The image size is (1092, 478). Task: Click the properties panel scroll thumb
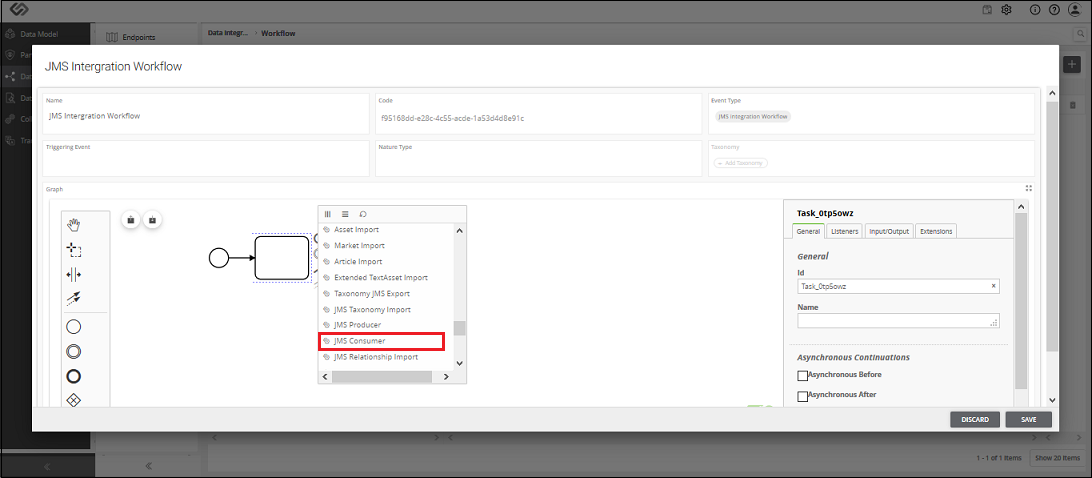[1021, 301]
